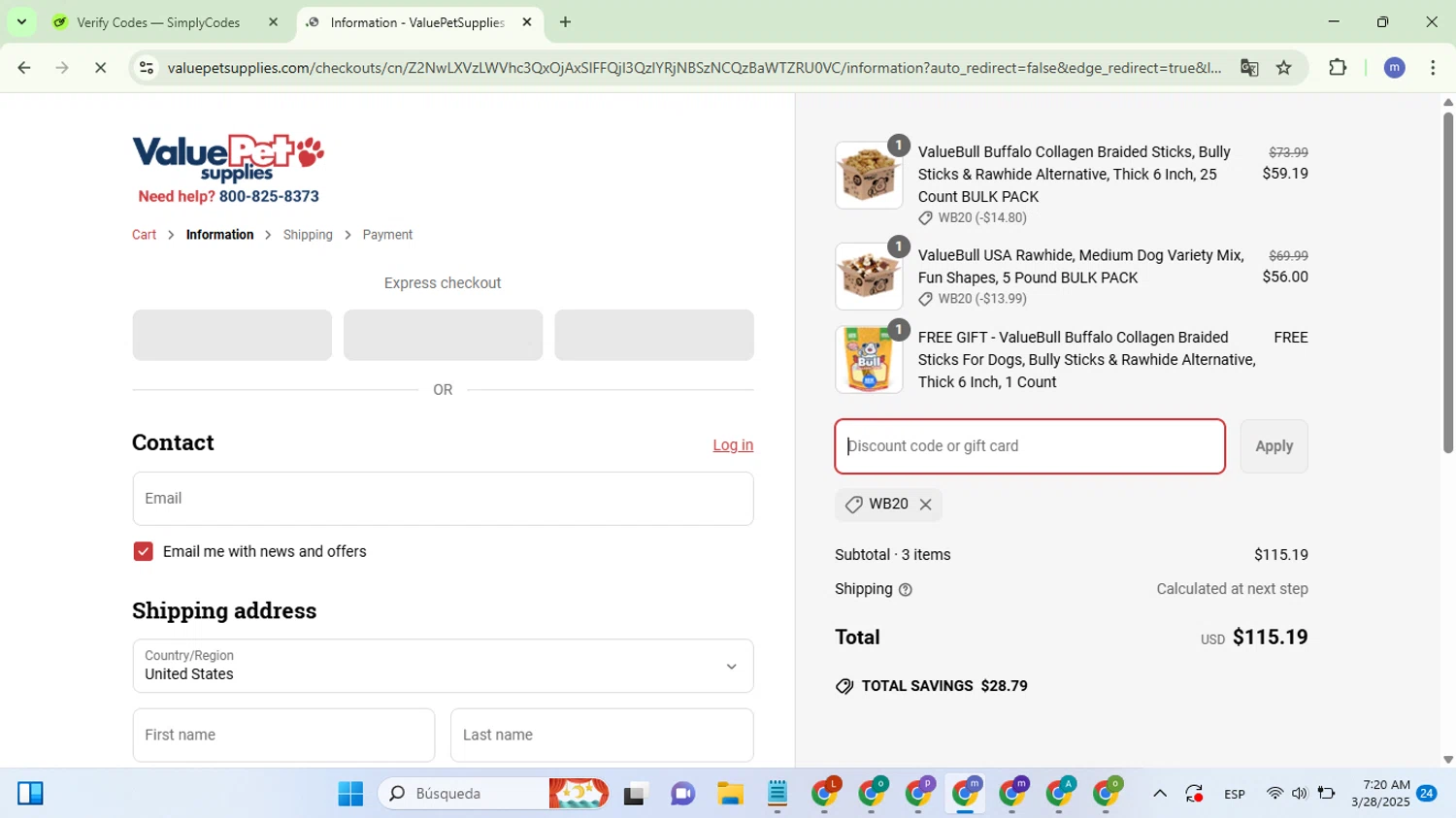Click the help phone number 800-825-8373
The width and height of the screenshot is (1456, 818).
(x=269, y=196)
